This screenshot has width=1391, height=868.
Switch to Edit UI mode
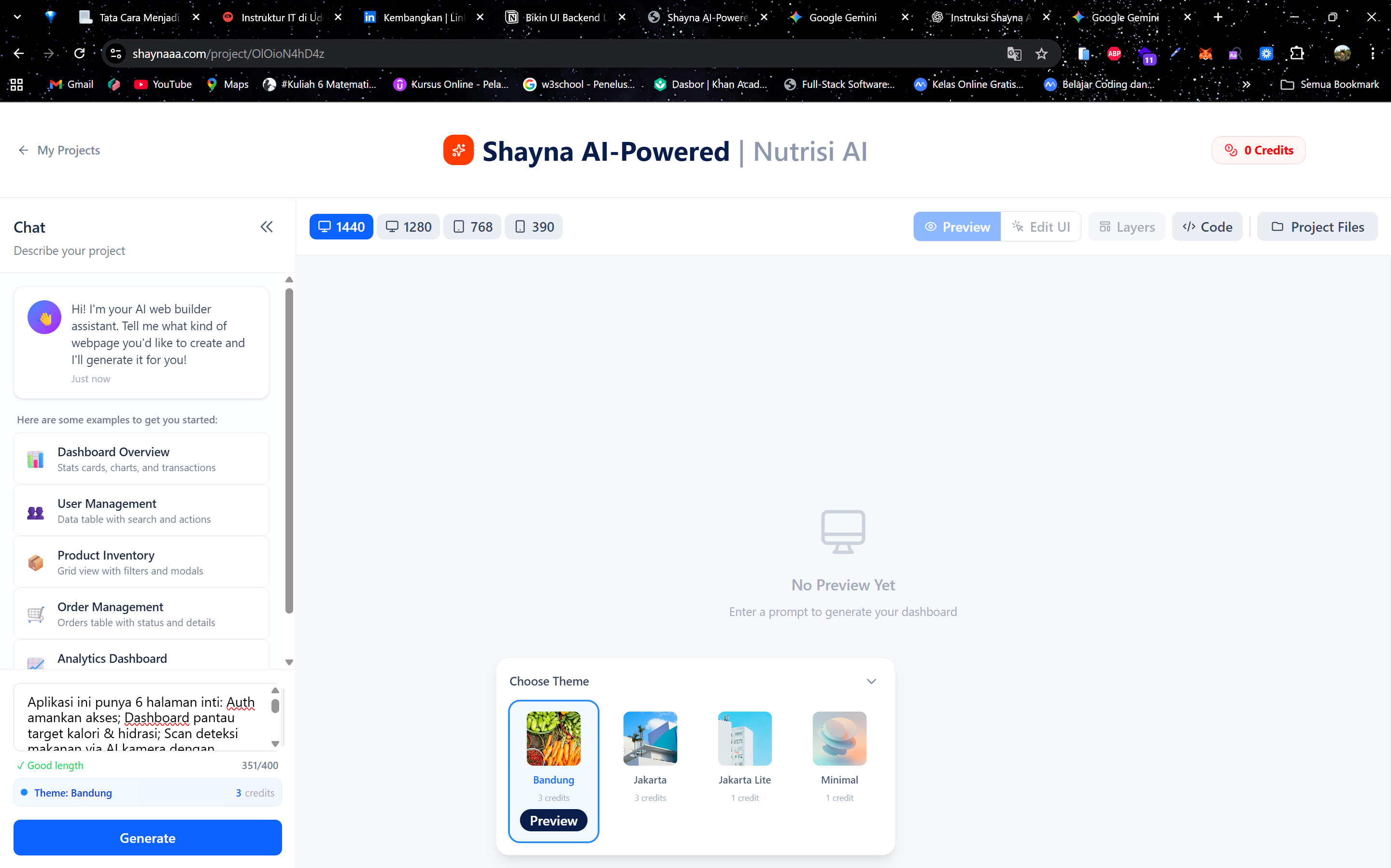click(1041, 226)
